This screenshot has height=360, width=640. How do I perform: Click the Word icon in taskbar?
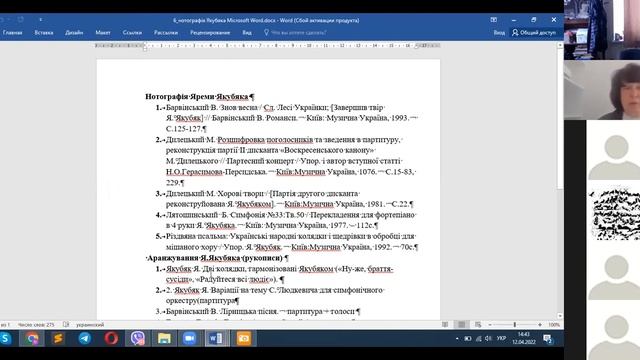pos(216,338)
